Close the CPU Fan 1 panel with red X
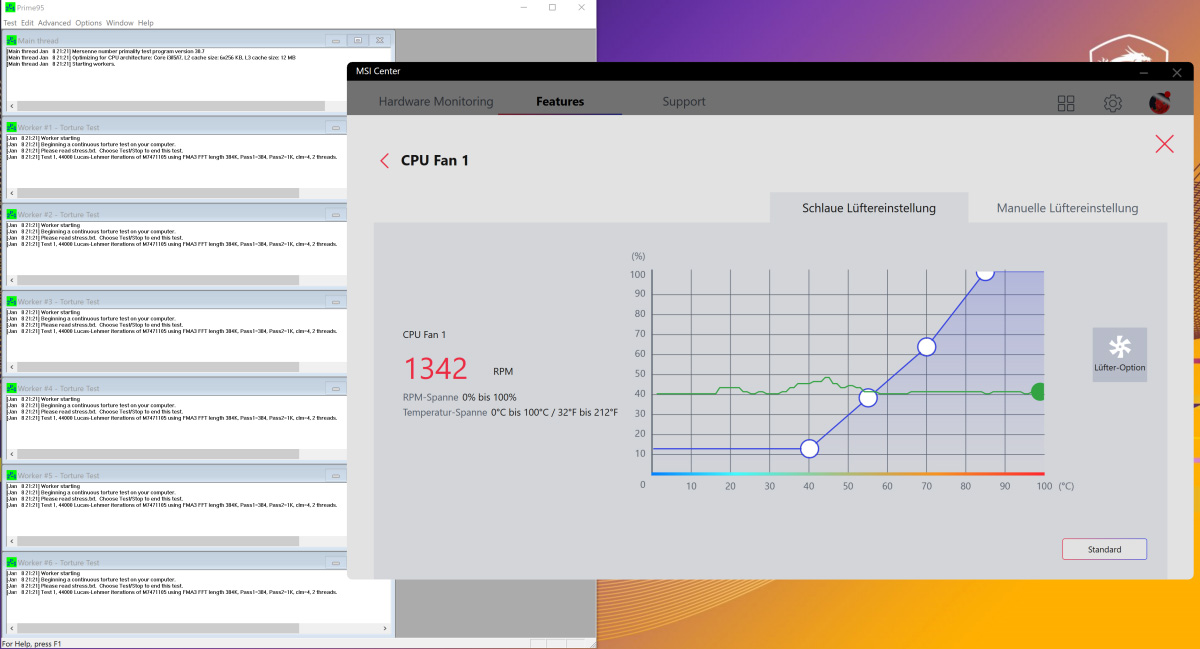The image size is (1200, 649). pos(1164,143)
